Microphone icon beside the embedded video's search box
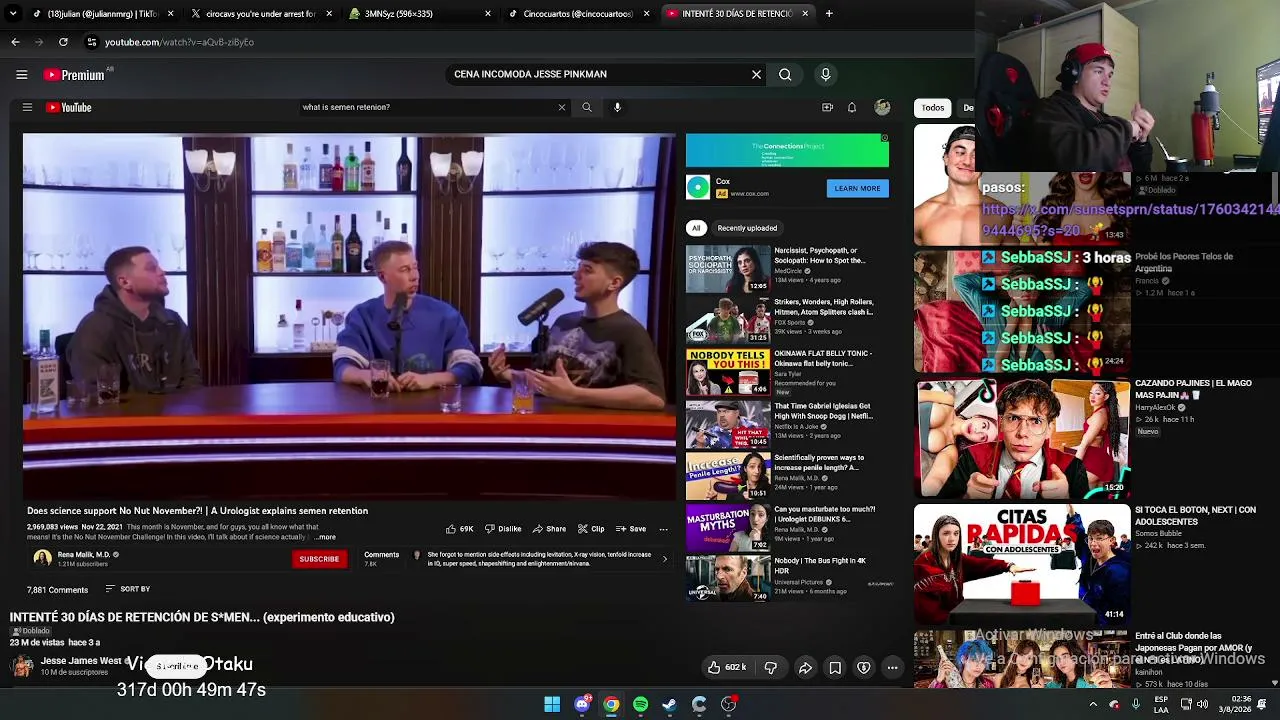The height and width of the screenshot is (720, 1280). point(617,107)
